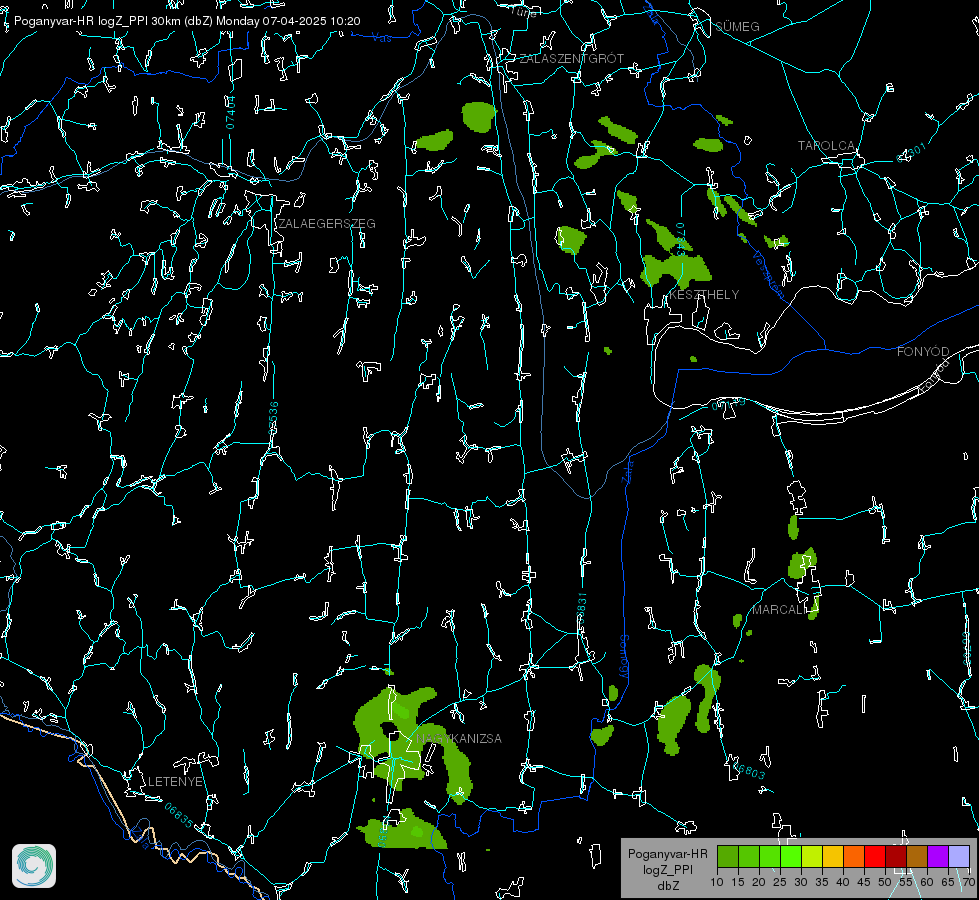Pick the dark green 10 dBZ legend swatch
Image resolution: width=979 pixels, height=900 pixels.
coord(728,856)
